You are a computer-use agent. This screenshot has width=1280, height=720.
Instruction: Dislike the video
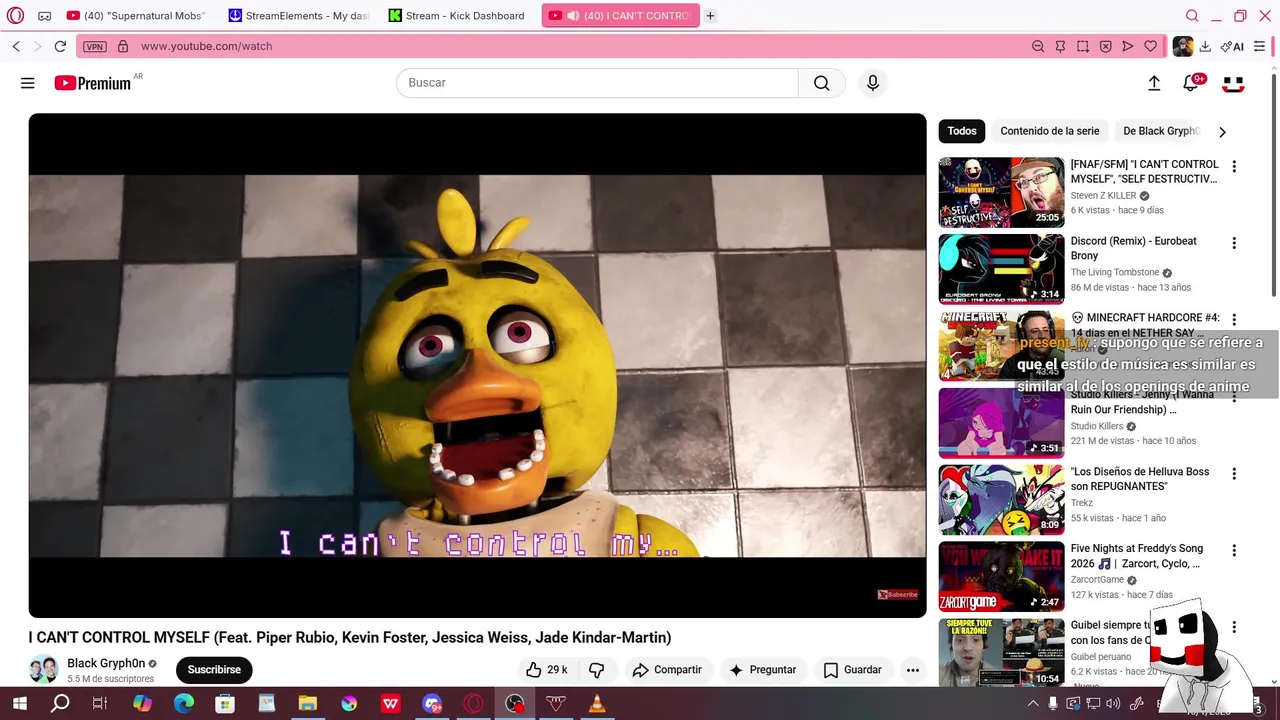click(x=597, y=670)
